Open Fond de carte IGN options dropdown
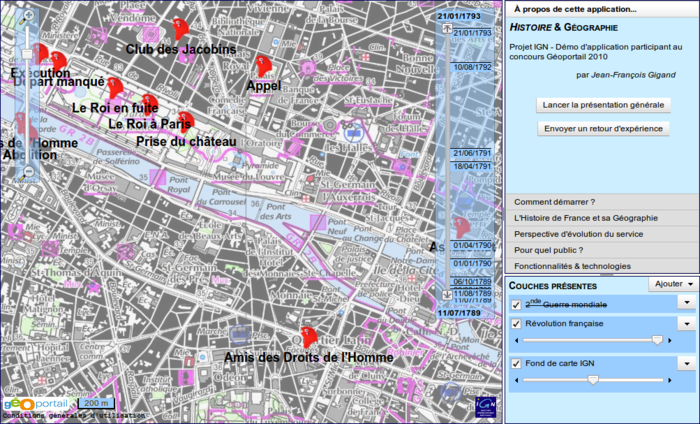The width and height of the screenshot is (700, 424). [687, 364]
